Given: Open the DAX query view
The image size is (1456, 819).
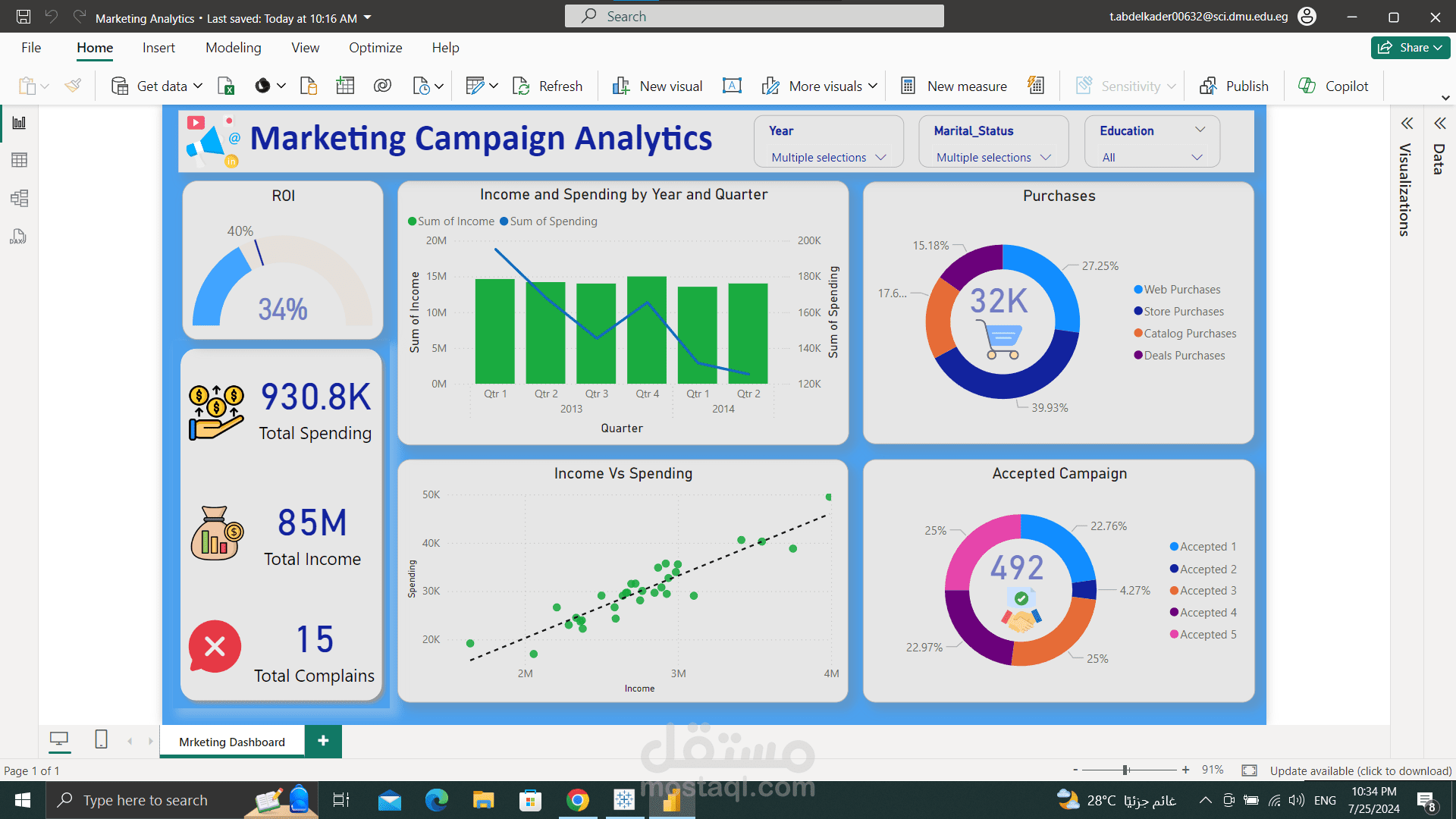Looking at the screenshot, I should [x=19, y=237].
